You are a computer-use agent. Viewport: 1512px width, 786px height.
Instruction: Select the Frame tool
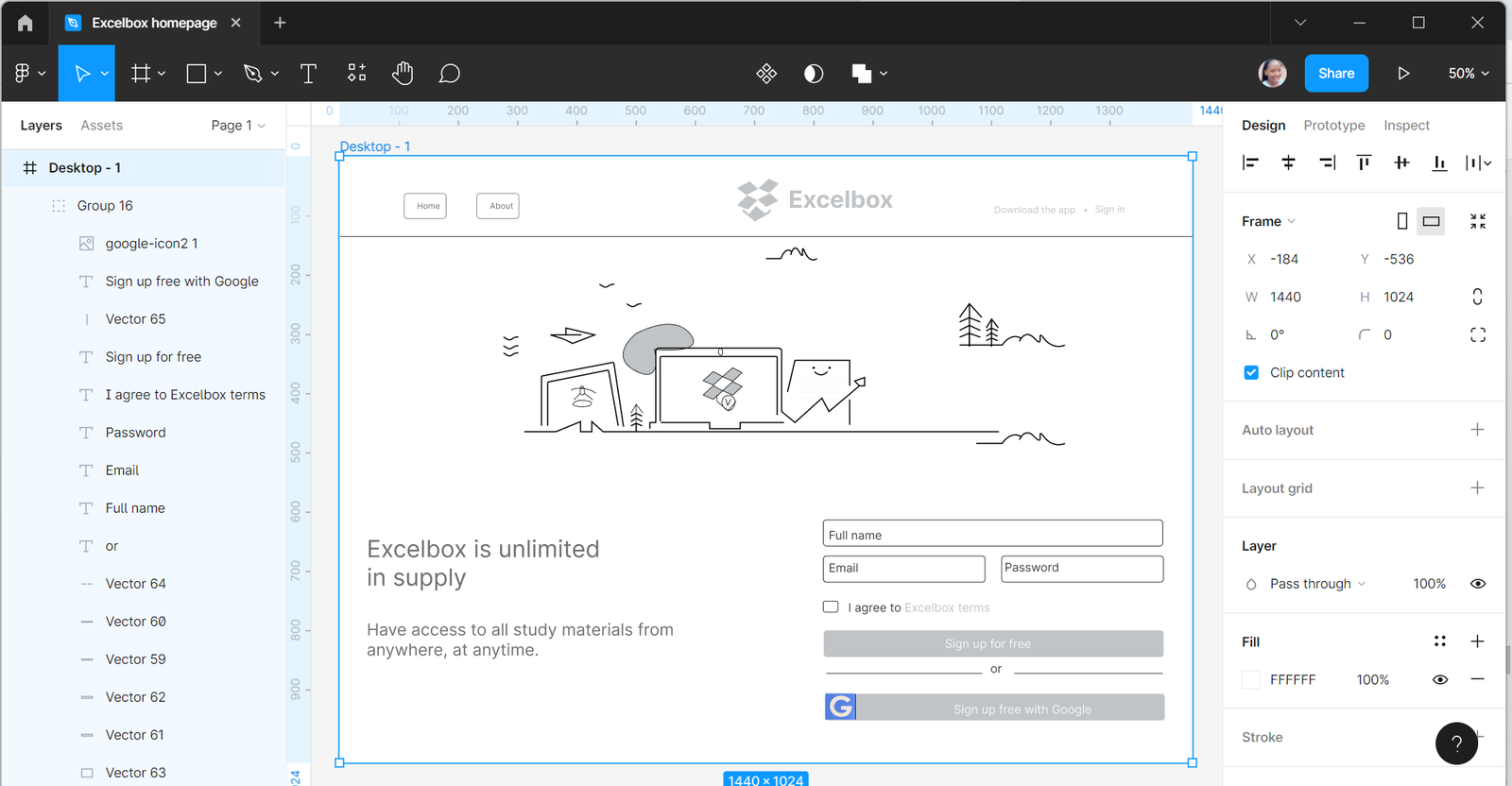(x=140, y=73)
